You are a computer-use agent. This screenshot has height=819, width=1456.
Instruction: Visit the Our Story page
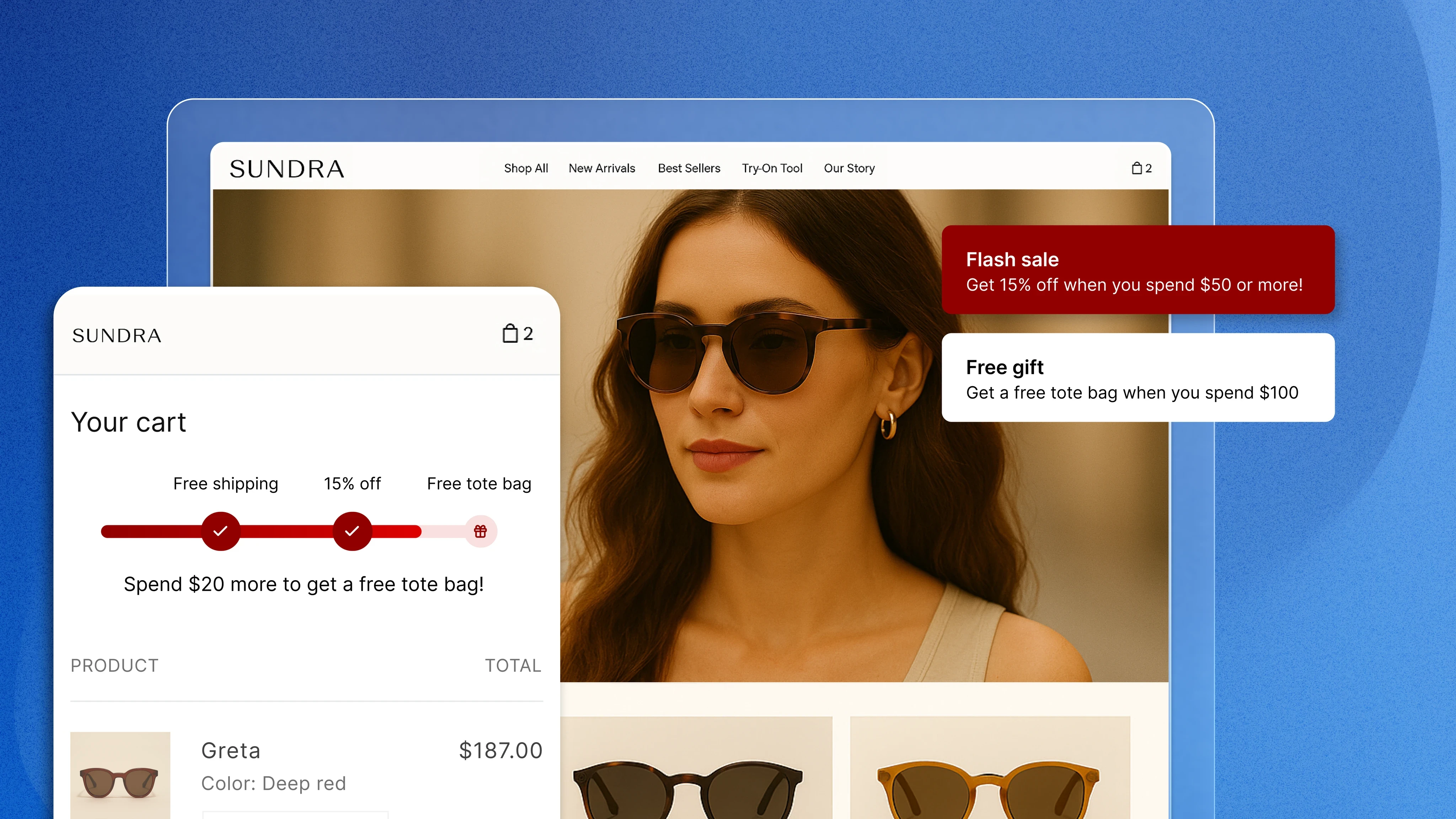pos(849,168)
